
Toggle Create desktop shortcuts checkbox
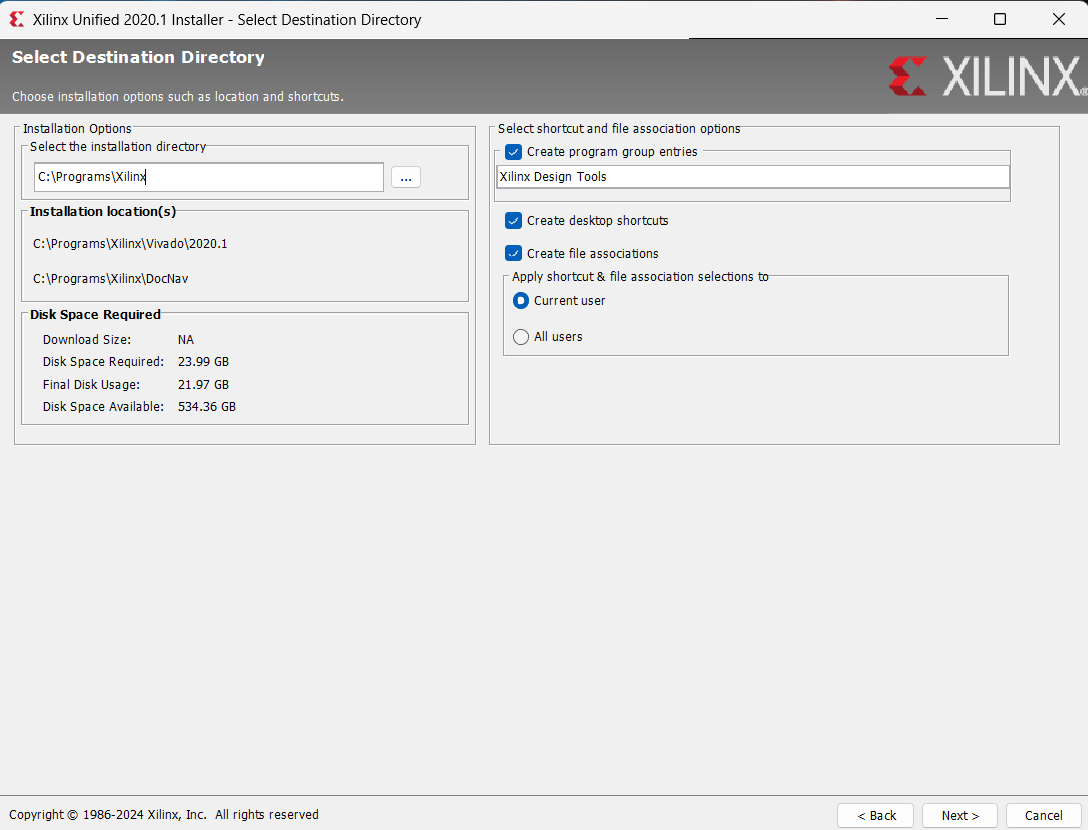coord(513,221)
